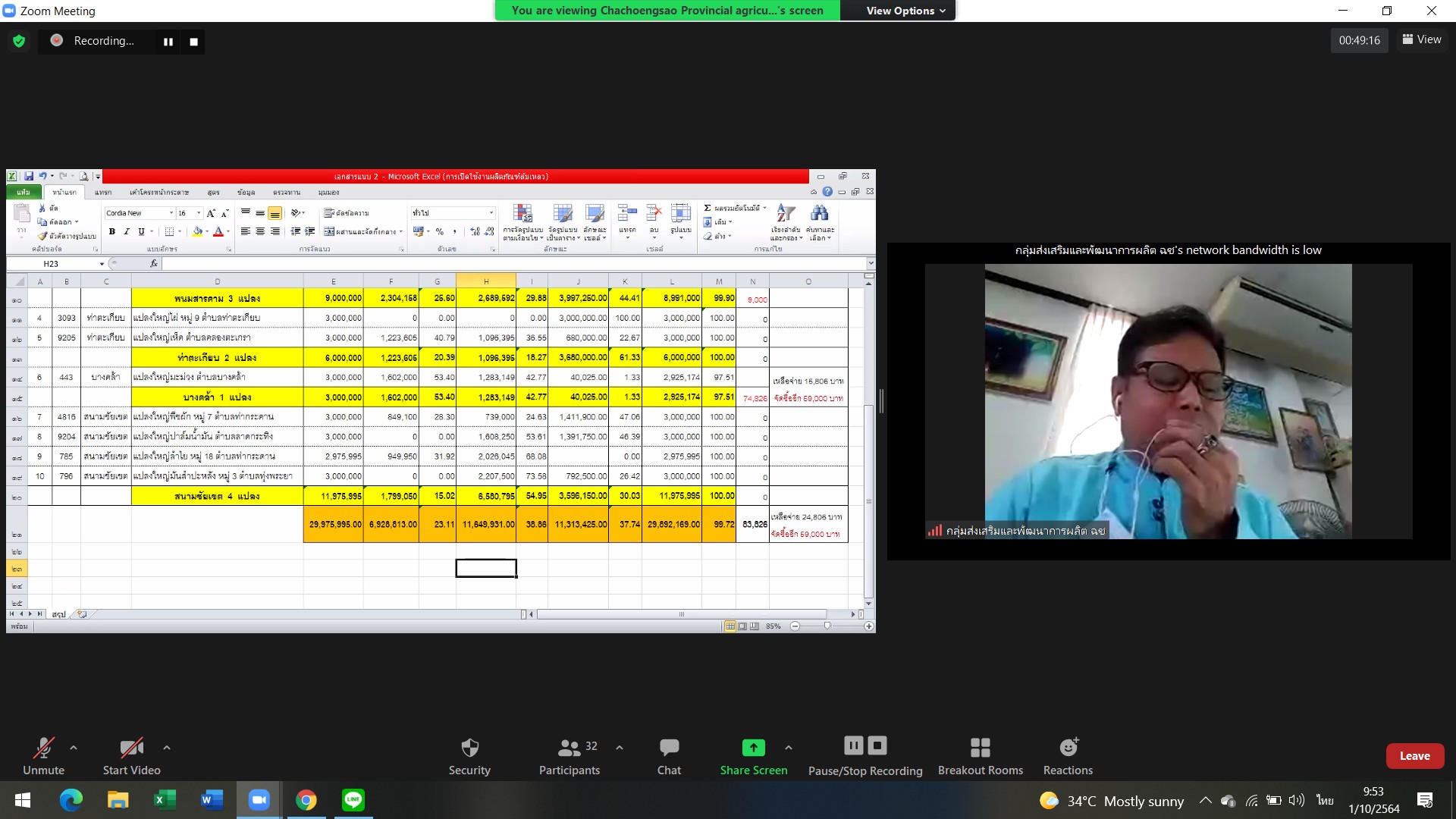1456x819 pixels.
Task: Open the Windows notification center
Action: [x=1424, y=800]
